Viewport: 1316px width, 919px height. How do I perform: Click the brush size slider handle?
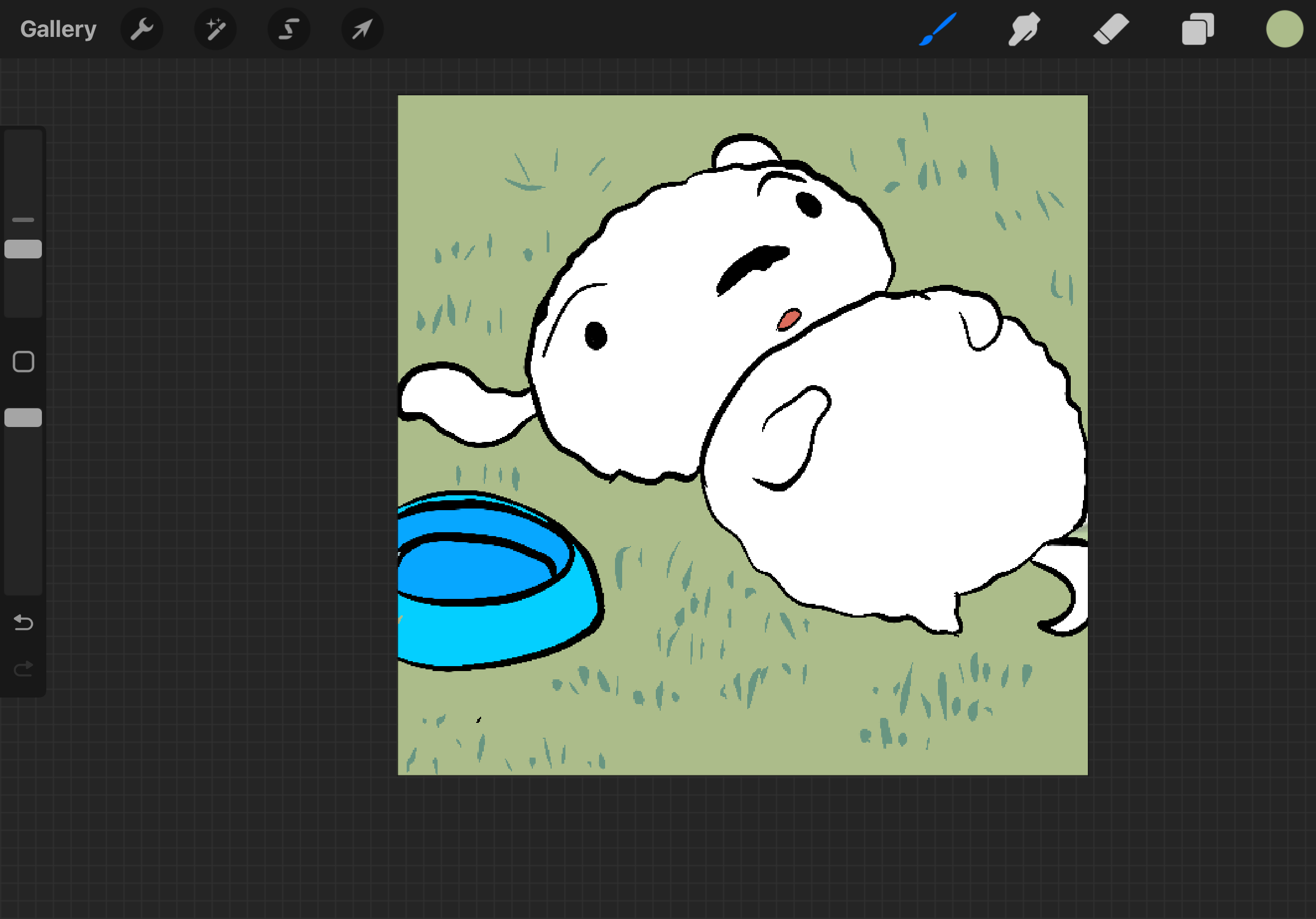click(x=23, y=249)
